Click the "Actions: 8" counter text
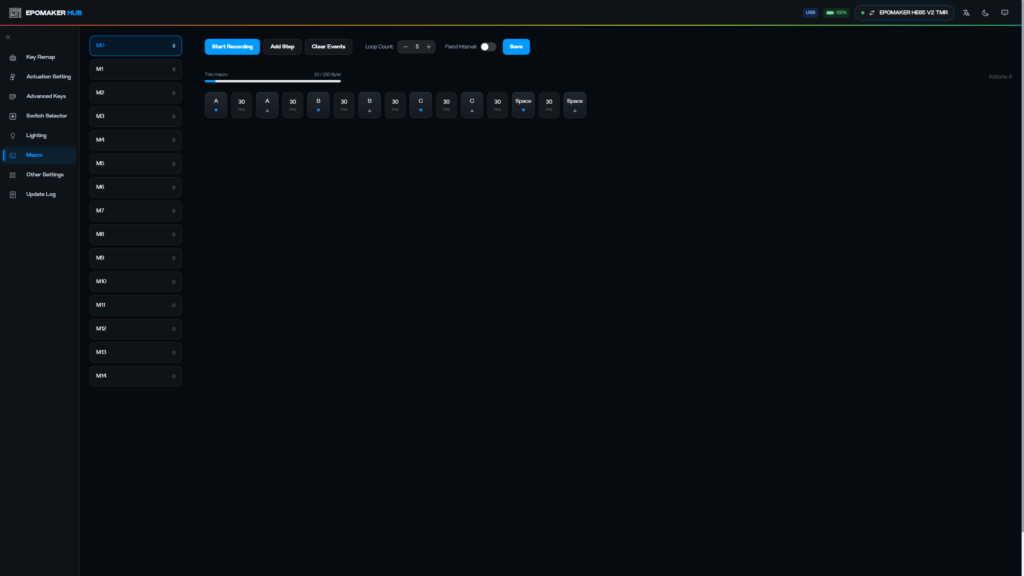Viewport: 1024px width, 576px height. (1000, 76)
